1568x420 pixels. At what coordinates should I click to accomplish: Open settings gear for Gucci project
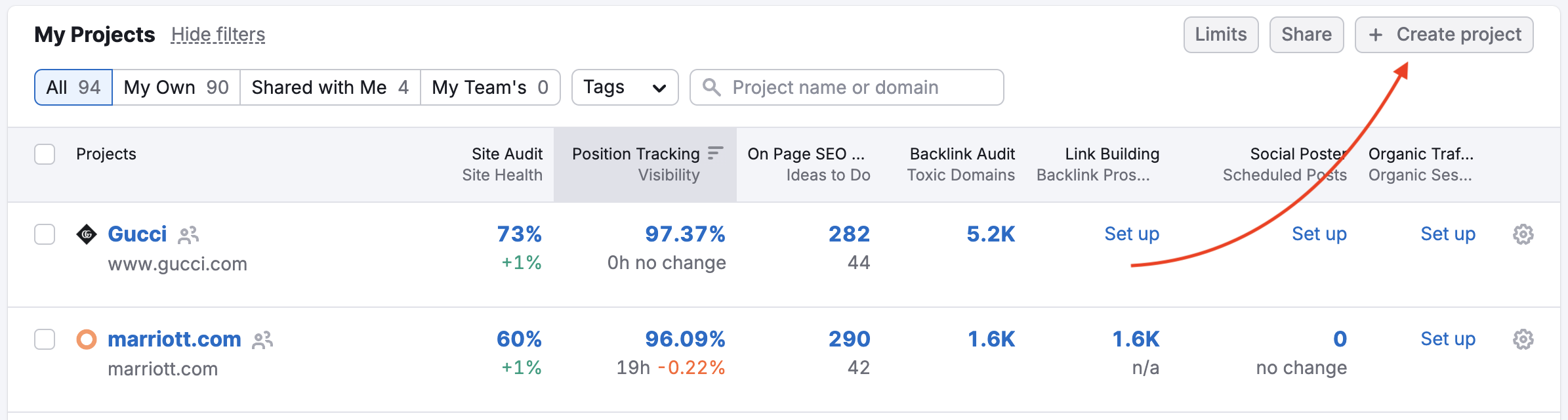coord(1523,234)
